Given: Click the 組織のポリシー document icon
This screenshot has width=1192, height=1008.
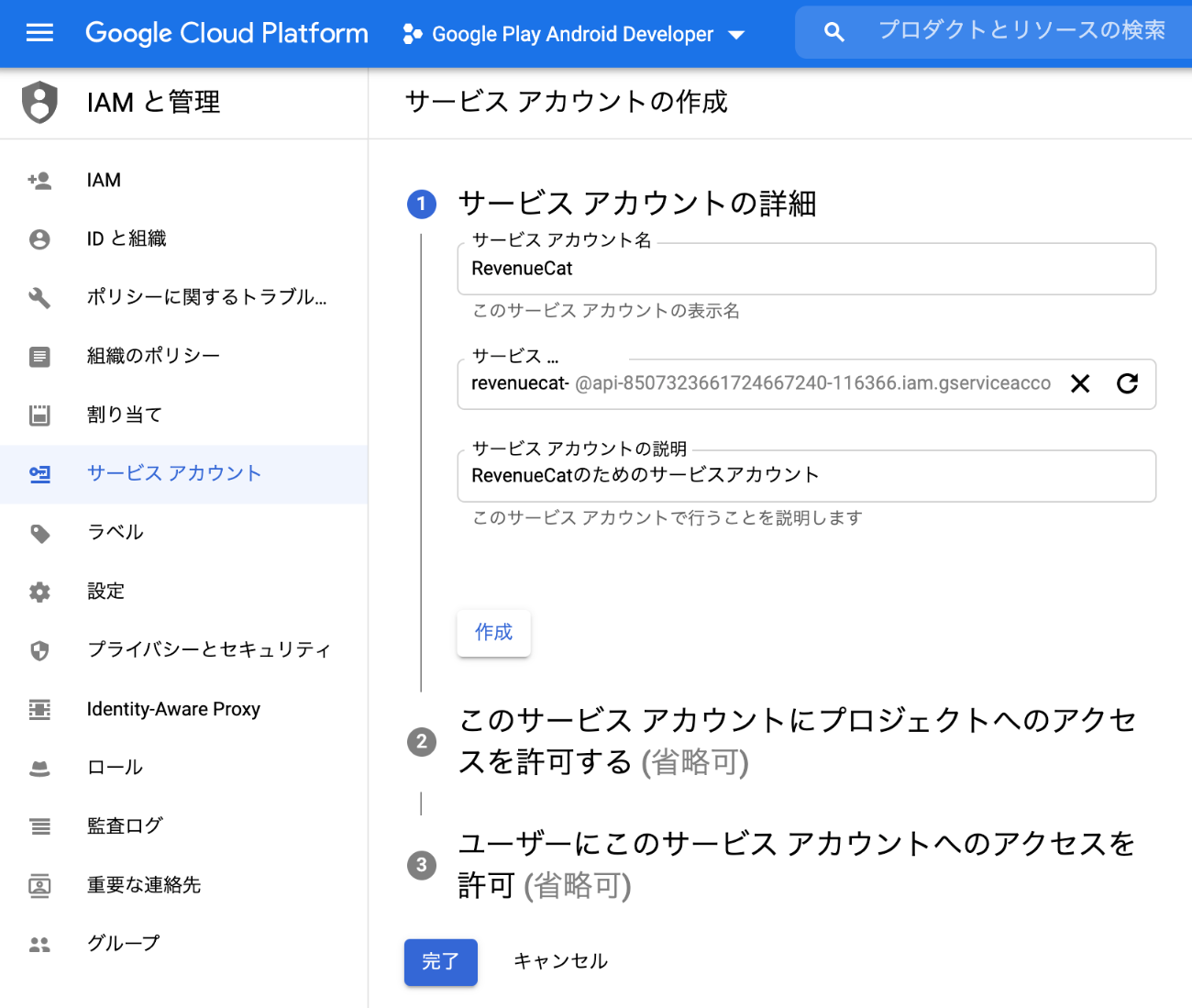Looking at the screenshot, I should pyautogui.click(x=39, y=356).
